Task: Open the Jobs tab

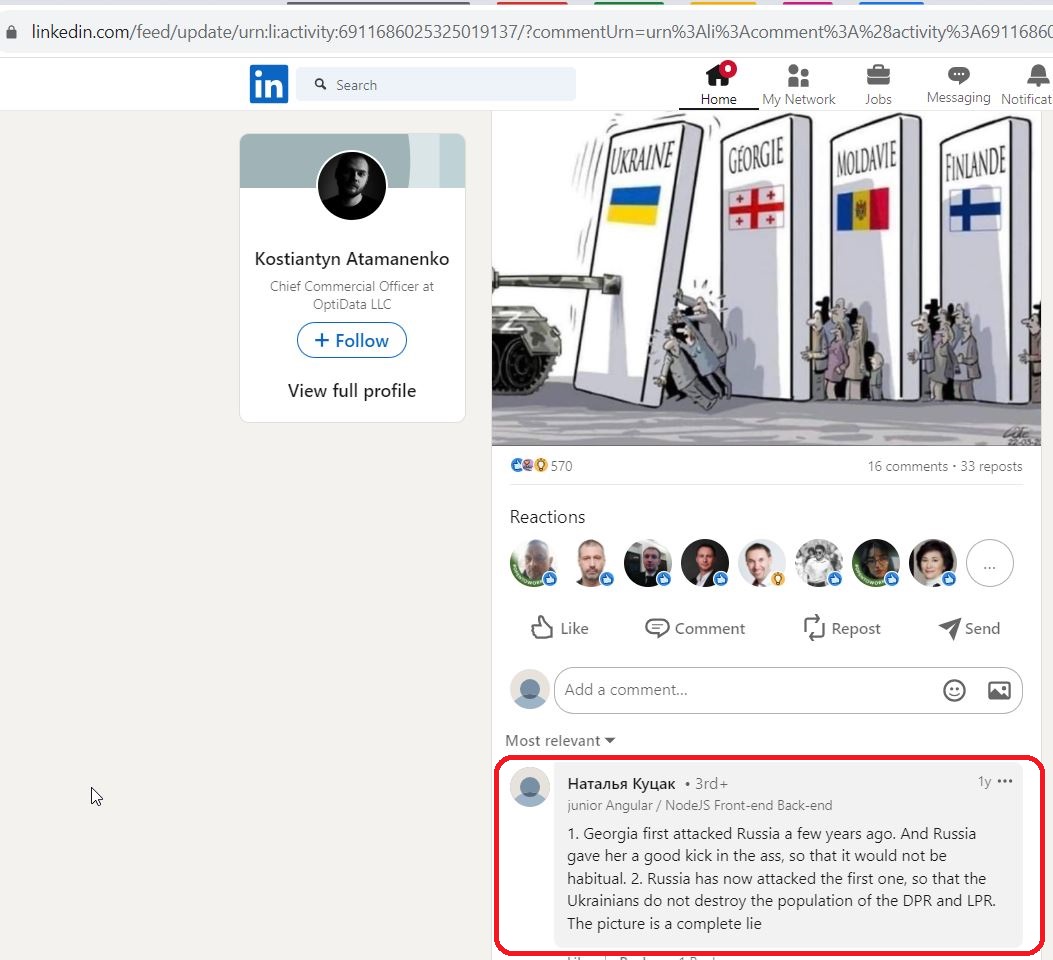Action: click(878, 85)
